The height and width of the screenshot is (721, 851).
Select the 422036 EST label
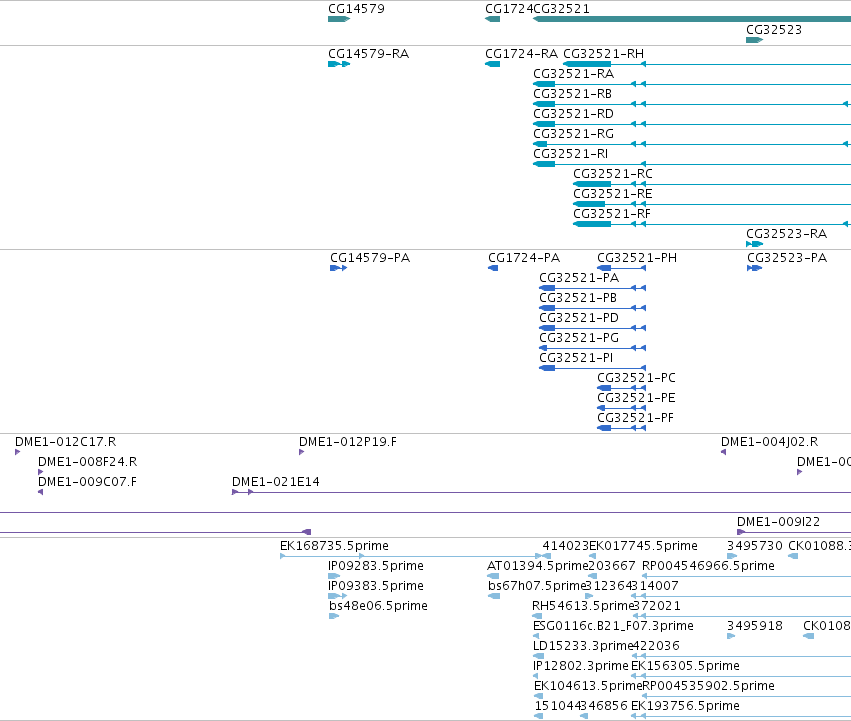pyautogui.click(x=656, y=647)
